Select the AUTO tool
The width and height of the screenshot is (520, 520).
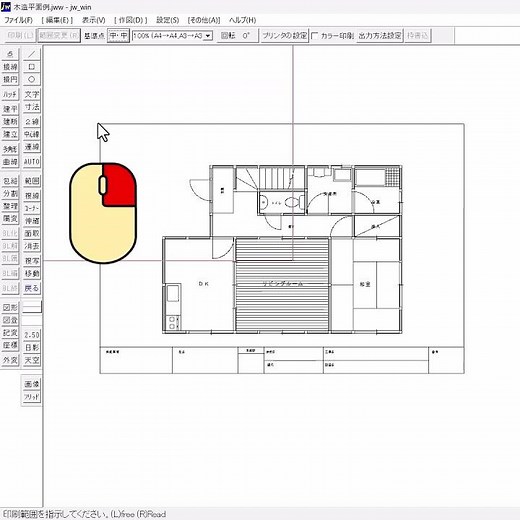[x=32, y=162]
